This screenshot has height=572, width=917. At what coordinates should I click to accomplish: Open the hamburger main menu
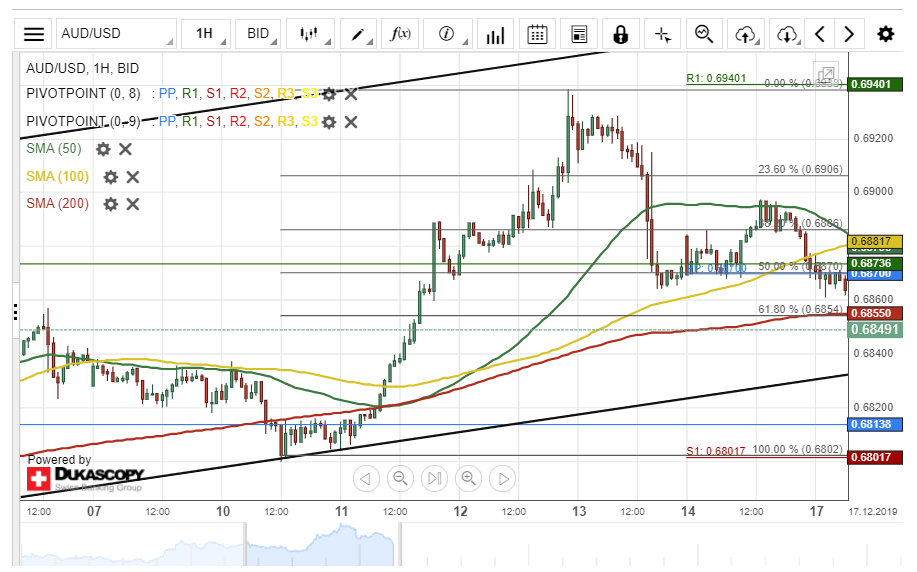tap(34, 34)
